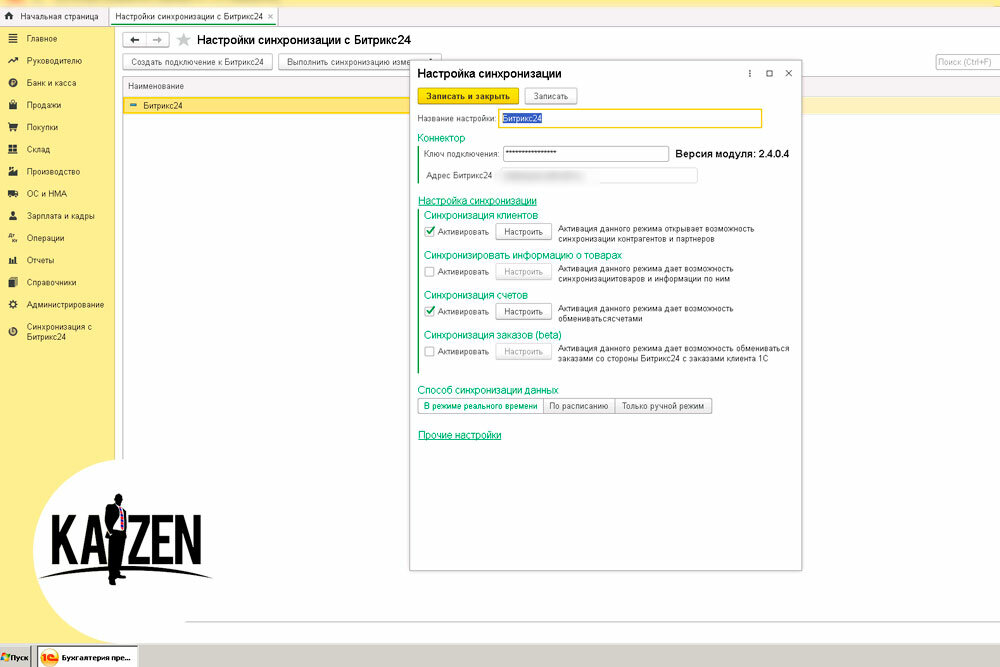This screenshot has height=667, width=1000.
Task: Open Справочники menu item
Action: [52, 282]
